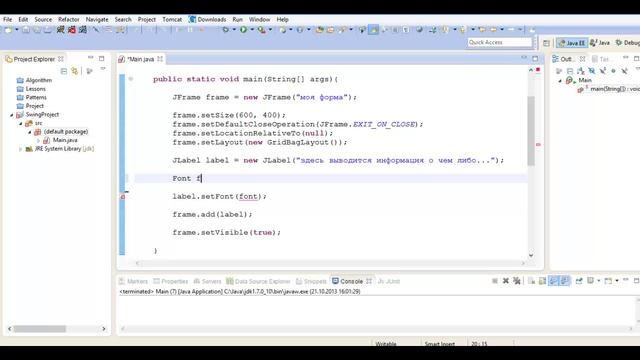This screenshot has width=640, height=360.
Task: Open the Run Last Tool dropdown arrow
Action: point(270,29)
